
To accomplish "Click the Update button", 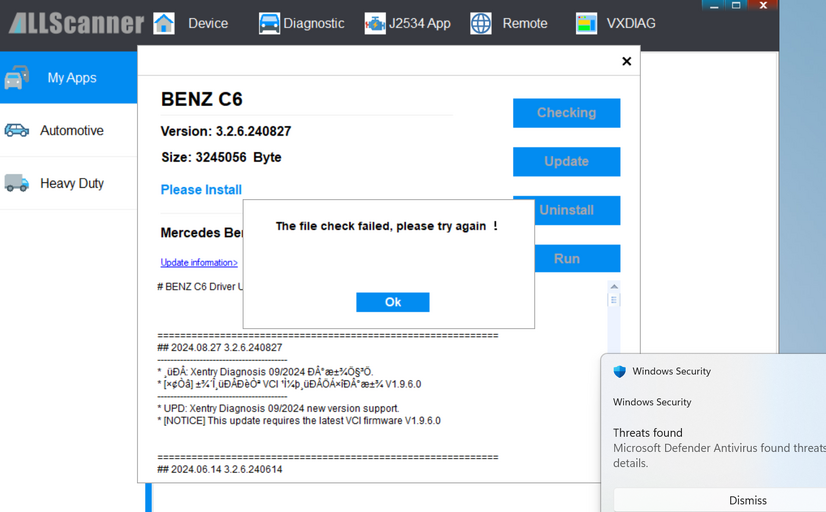I will [x=566, y=161].
